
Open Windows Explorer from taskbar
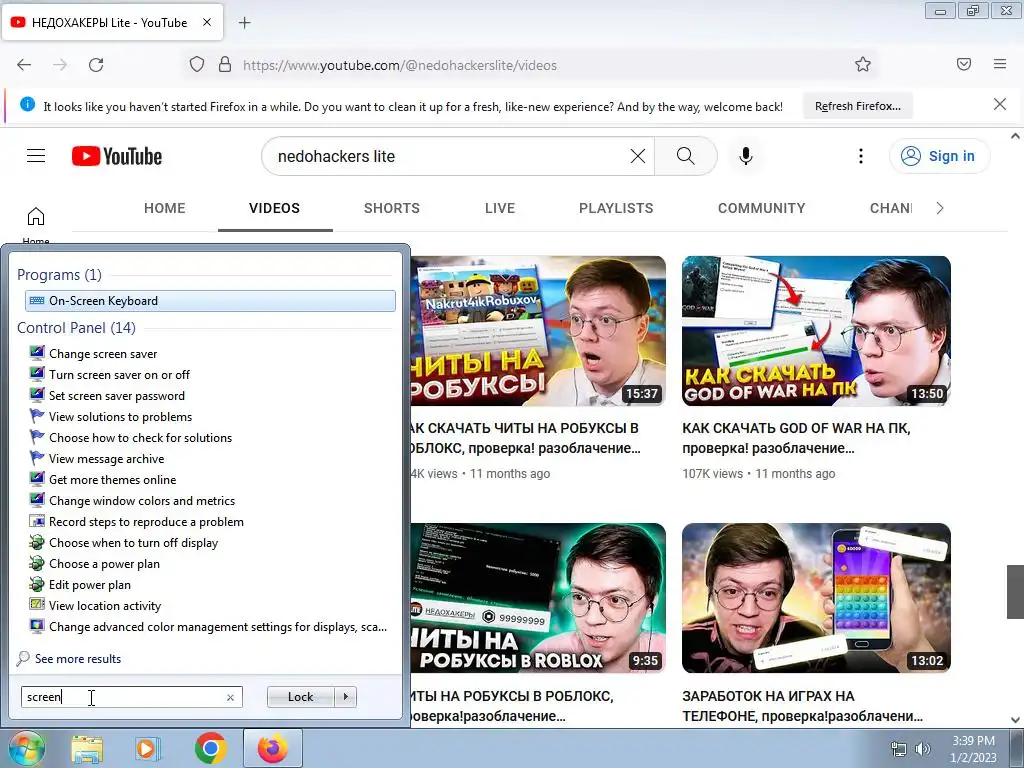point(87,748)
